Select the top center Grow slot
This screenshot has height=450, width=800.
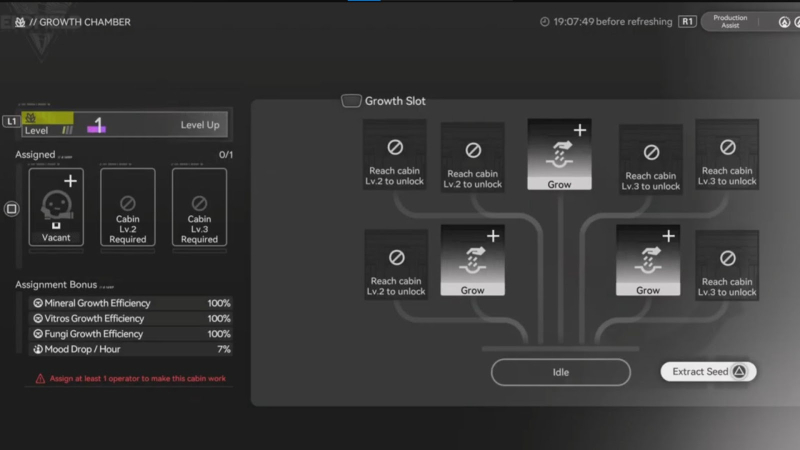559,155
